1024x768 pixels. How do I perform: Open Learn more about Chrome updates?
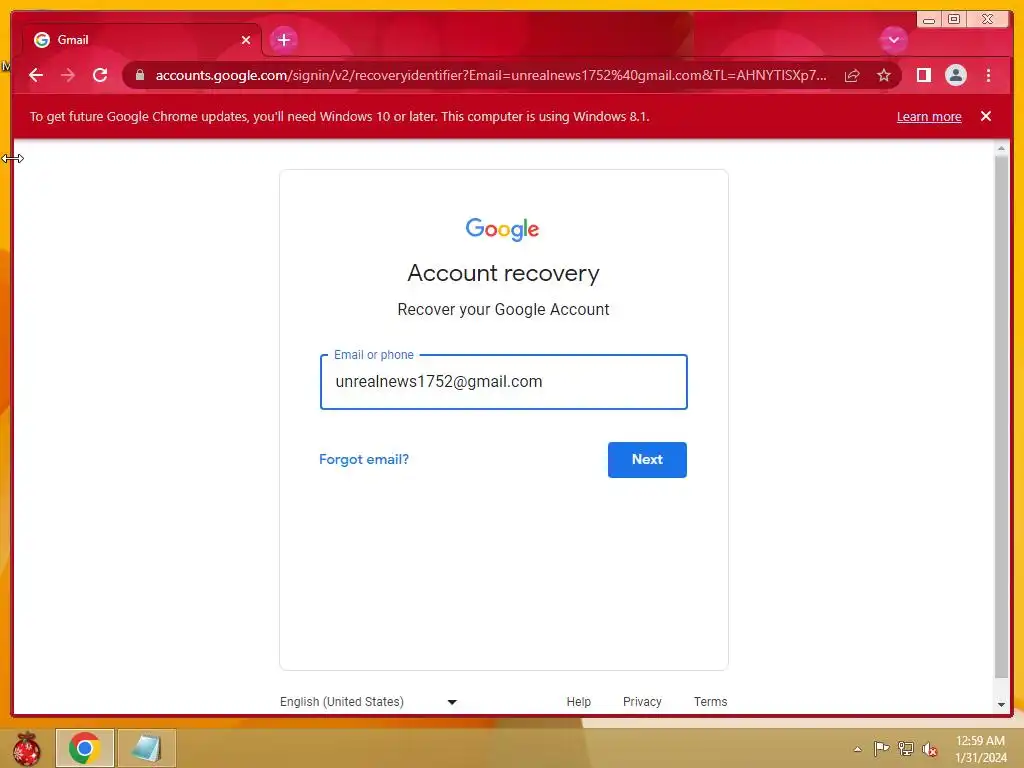click(x=929, y=116)
